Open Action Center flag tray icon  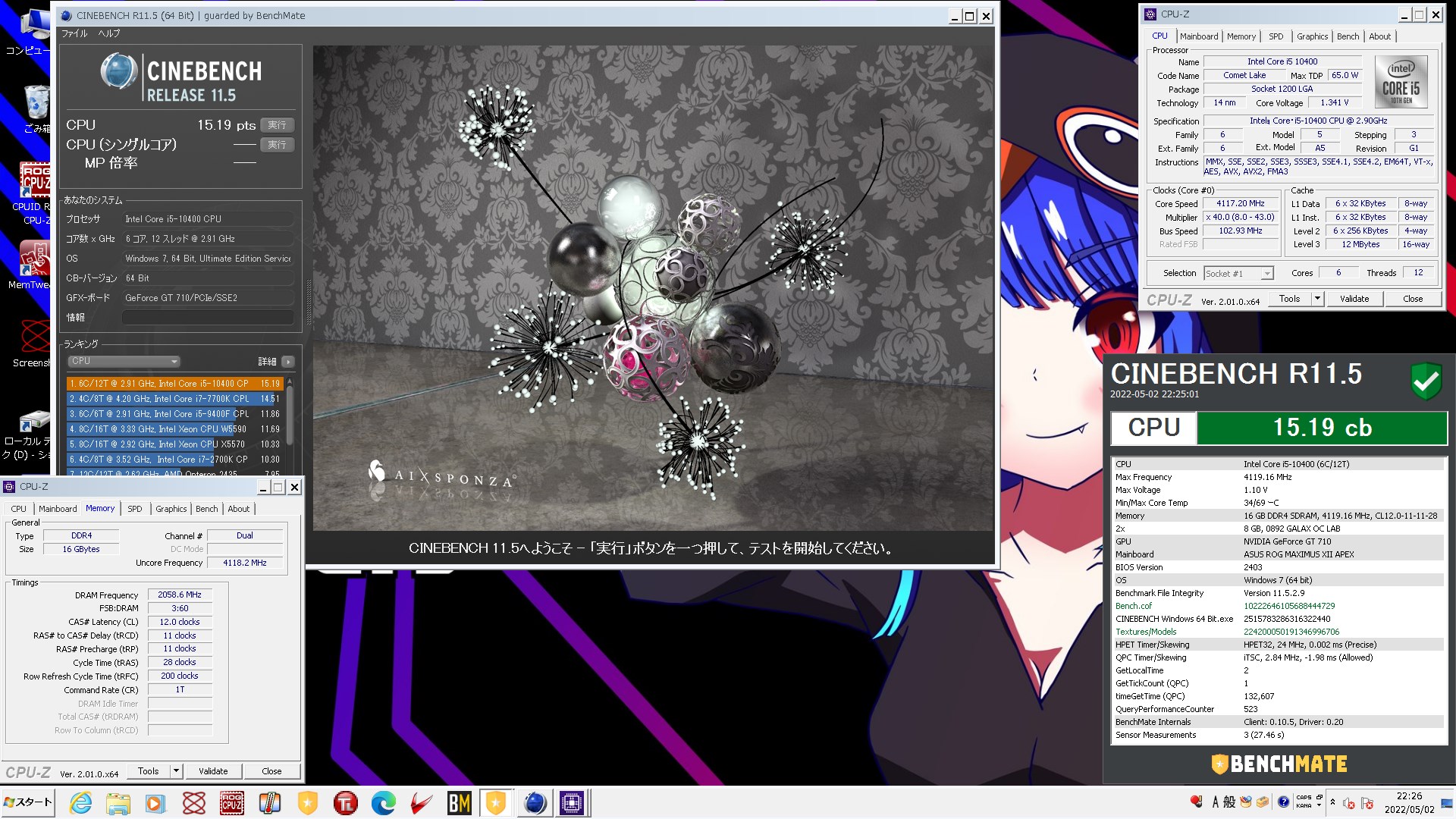1367,803
